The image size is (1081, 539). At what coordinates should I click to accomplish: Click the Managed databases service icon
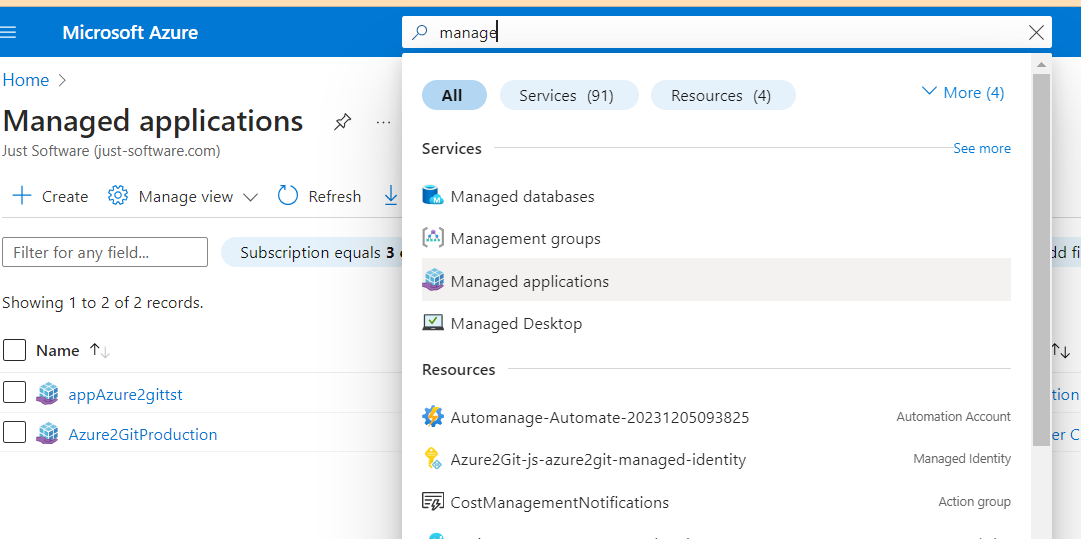432,196
